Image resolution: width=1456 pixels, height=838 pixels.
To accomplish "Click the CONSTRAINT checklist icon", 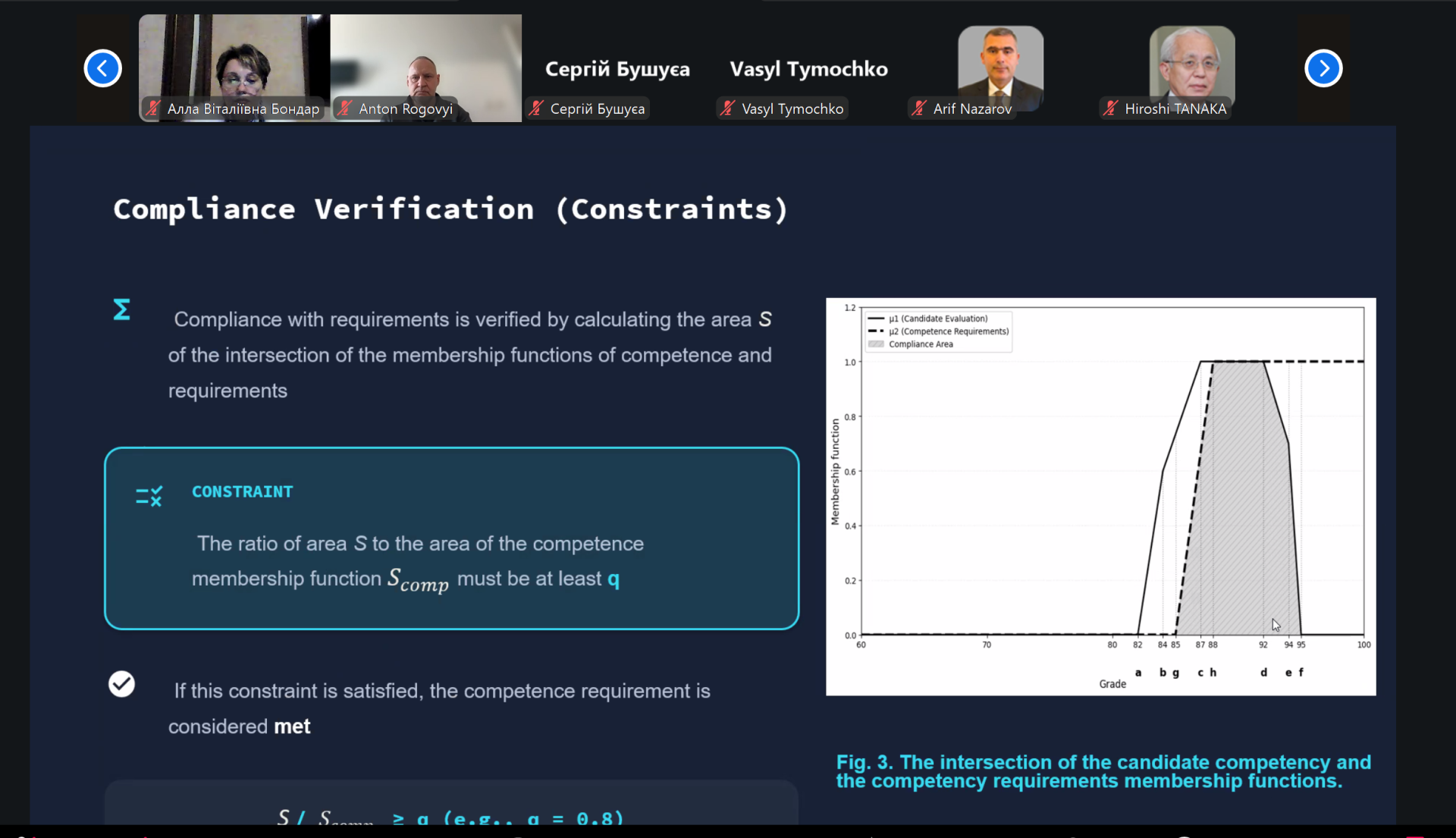I will tap(149, 496).
